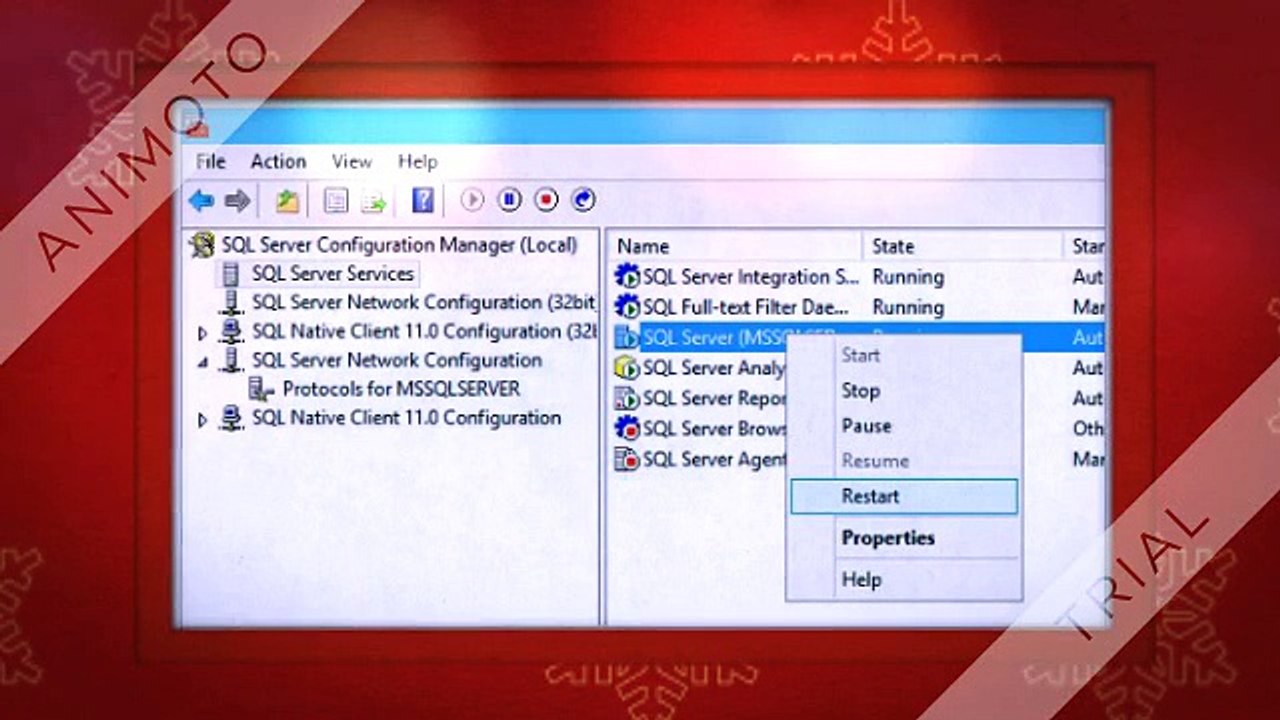The height and width of the screenshot is (720, 1280).
Task: Click Running state of SQL Full-text Filter Daemon
Action: coord(908,307)
